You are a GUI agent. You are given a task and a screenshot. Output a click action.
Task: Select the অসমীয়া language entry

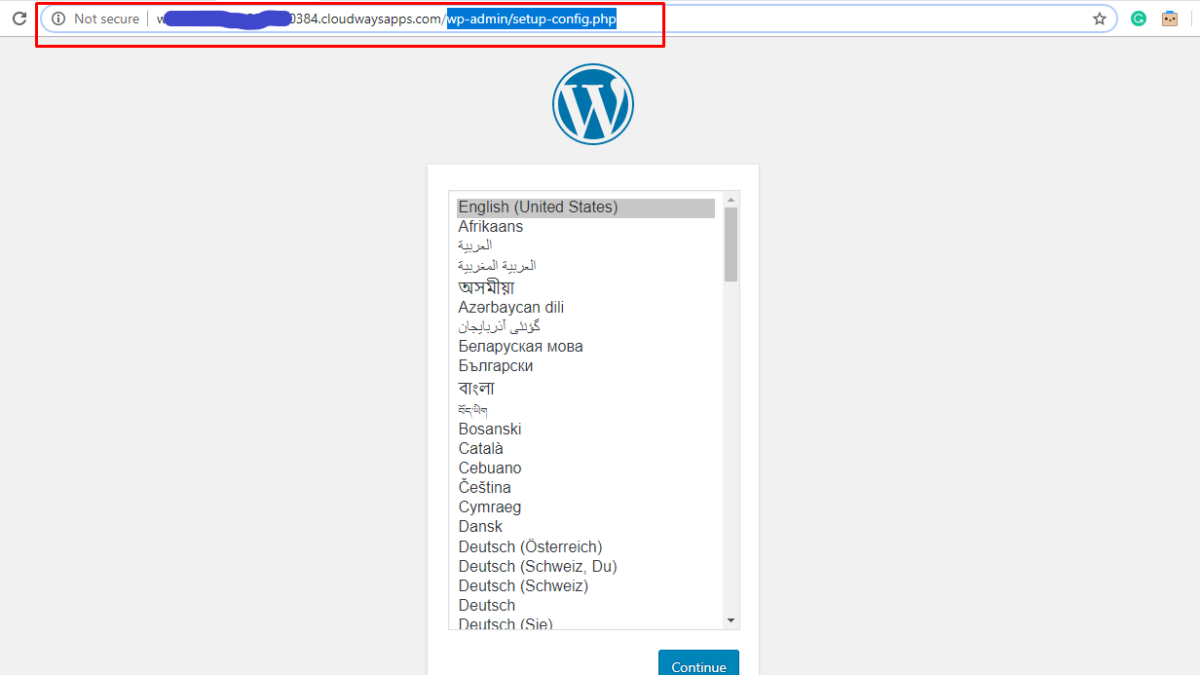[586, 287]
